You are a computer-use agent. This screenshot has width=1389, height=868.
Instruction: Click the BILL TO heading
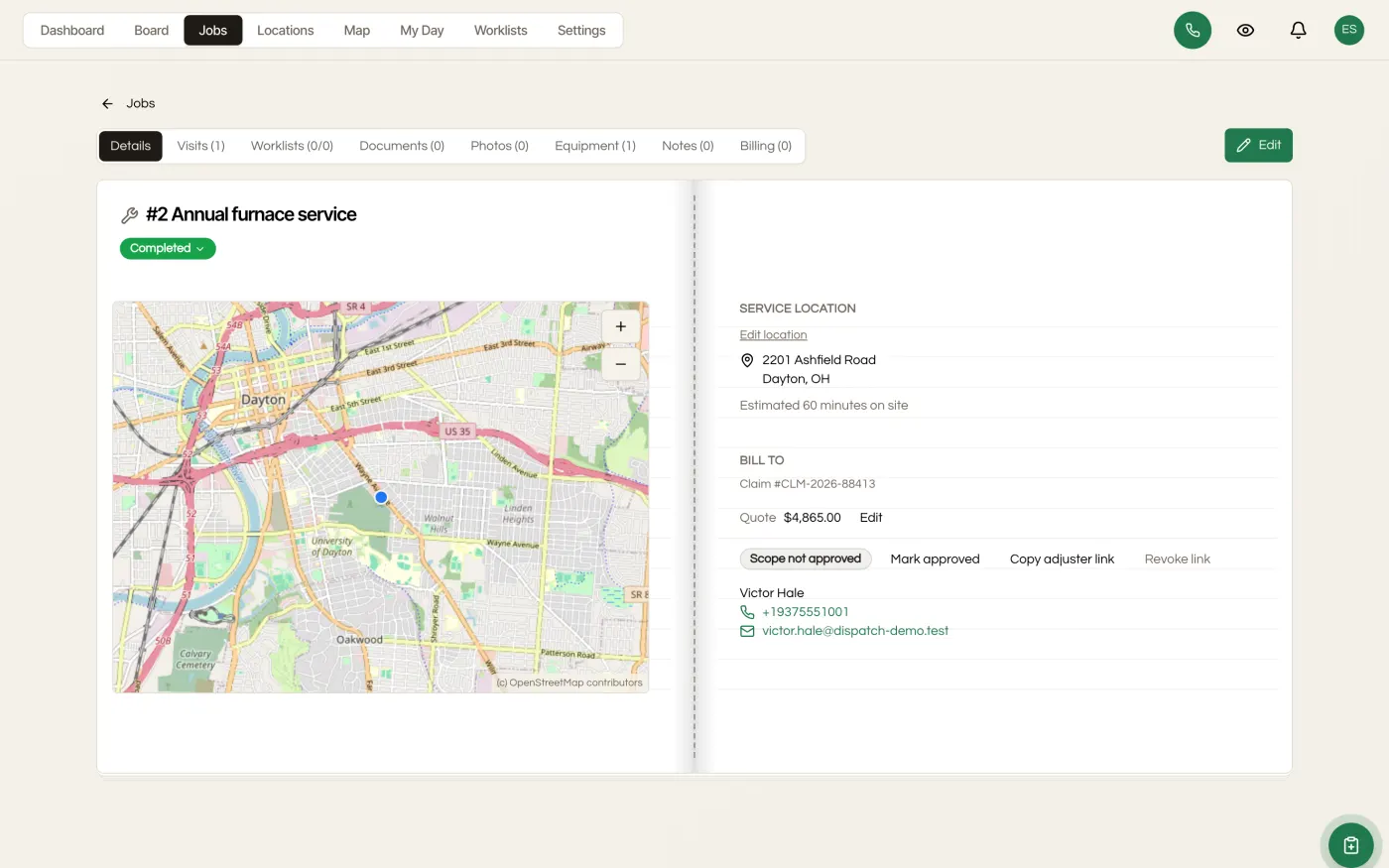coord(762,460)
